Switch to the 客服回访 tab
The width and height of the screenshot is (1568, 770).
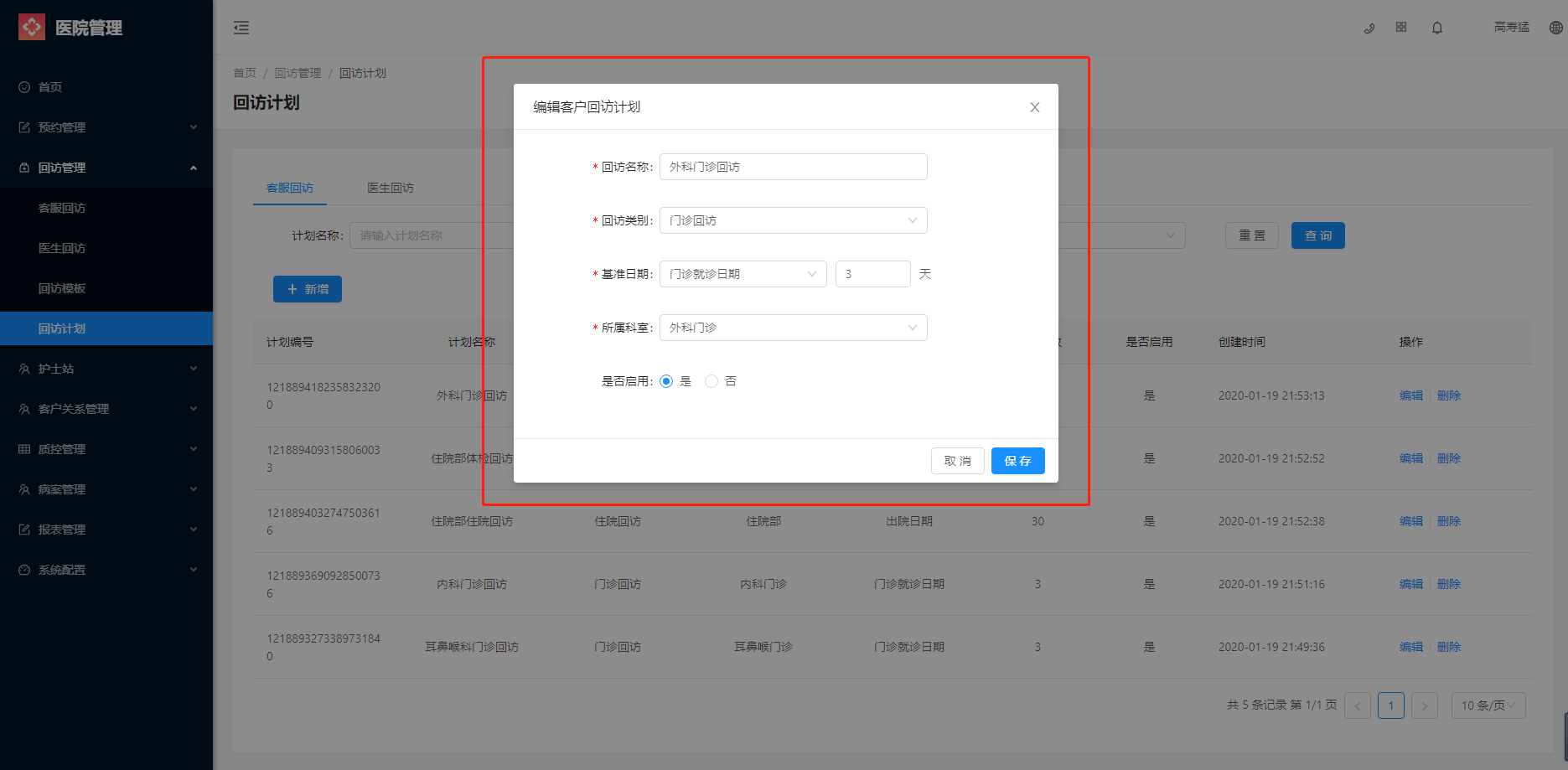click(290, 188)
